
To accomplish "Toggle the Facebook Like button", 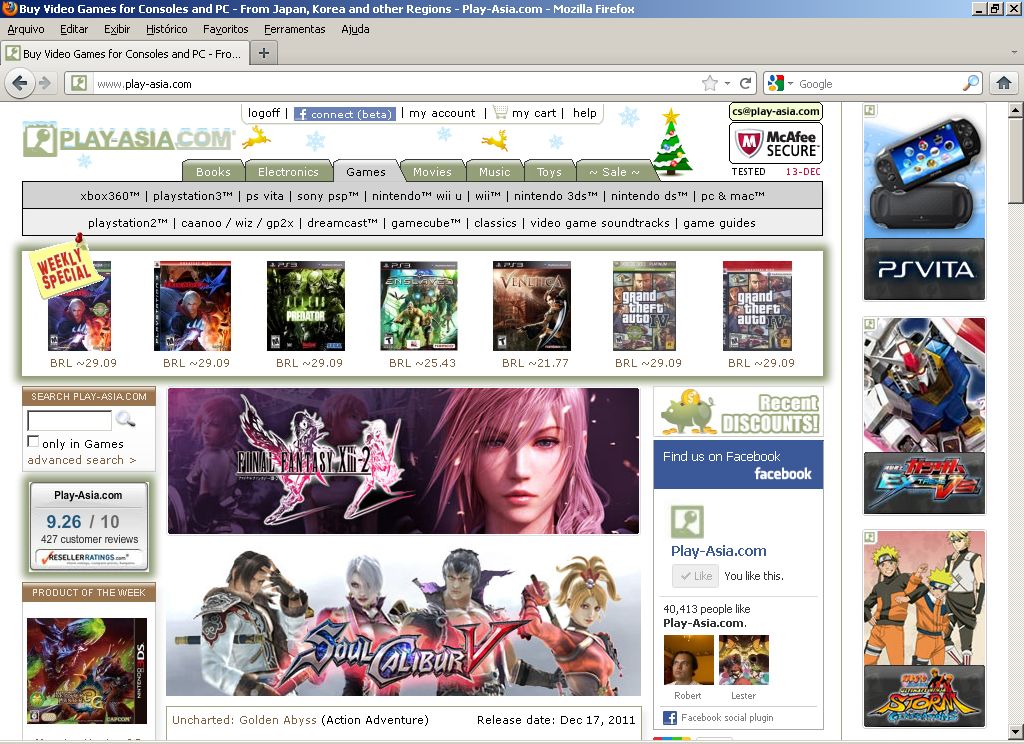I will pos(694,576).
